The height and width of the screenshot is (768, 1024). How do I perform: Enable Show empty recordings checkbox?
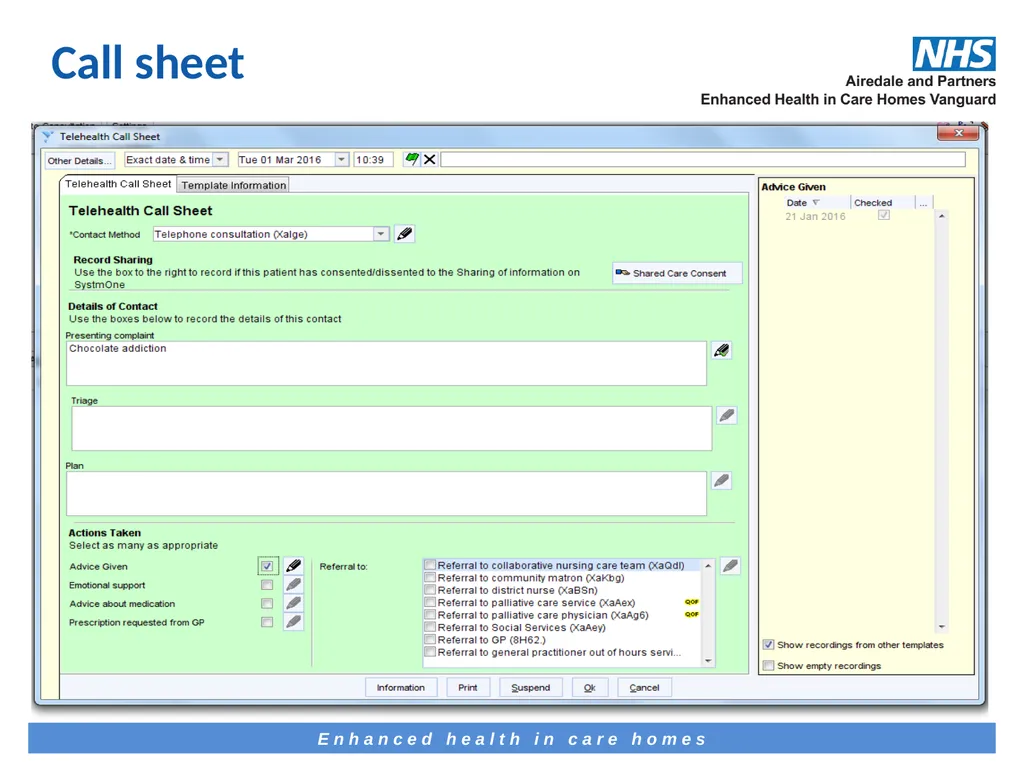point(769,665)
